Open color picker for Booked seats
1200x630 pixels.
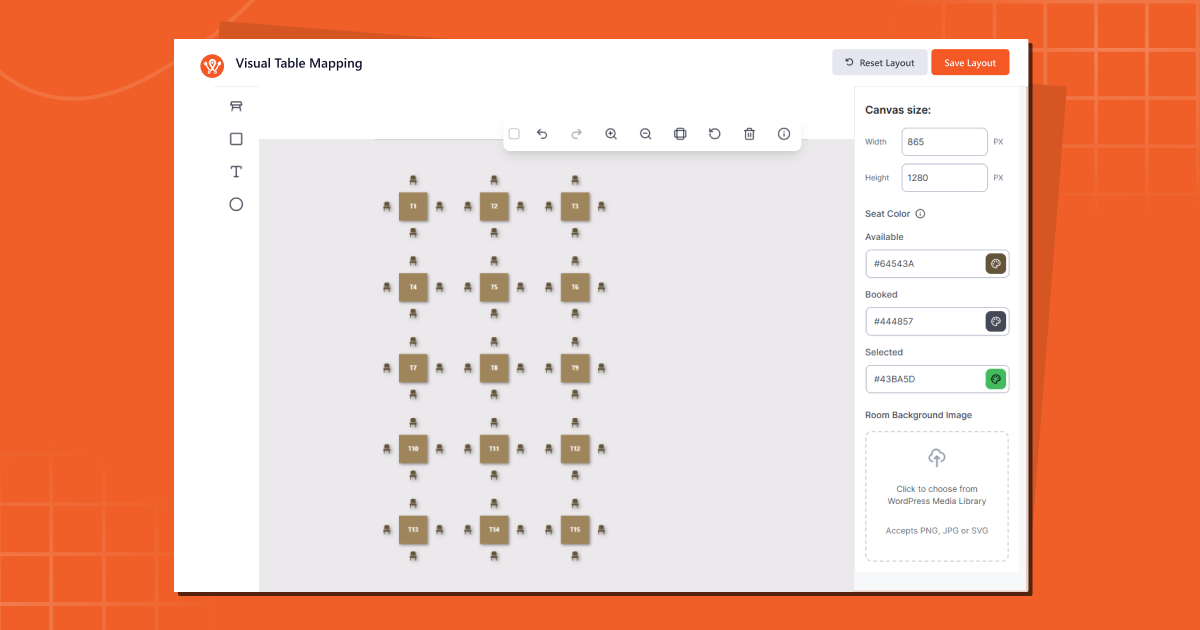coord(995,321)
